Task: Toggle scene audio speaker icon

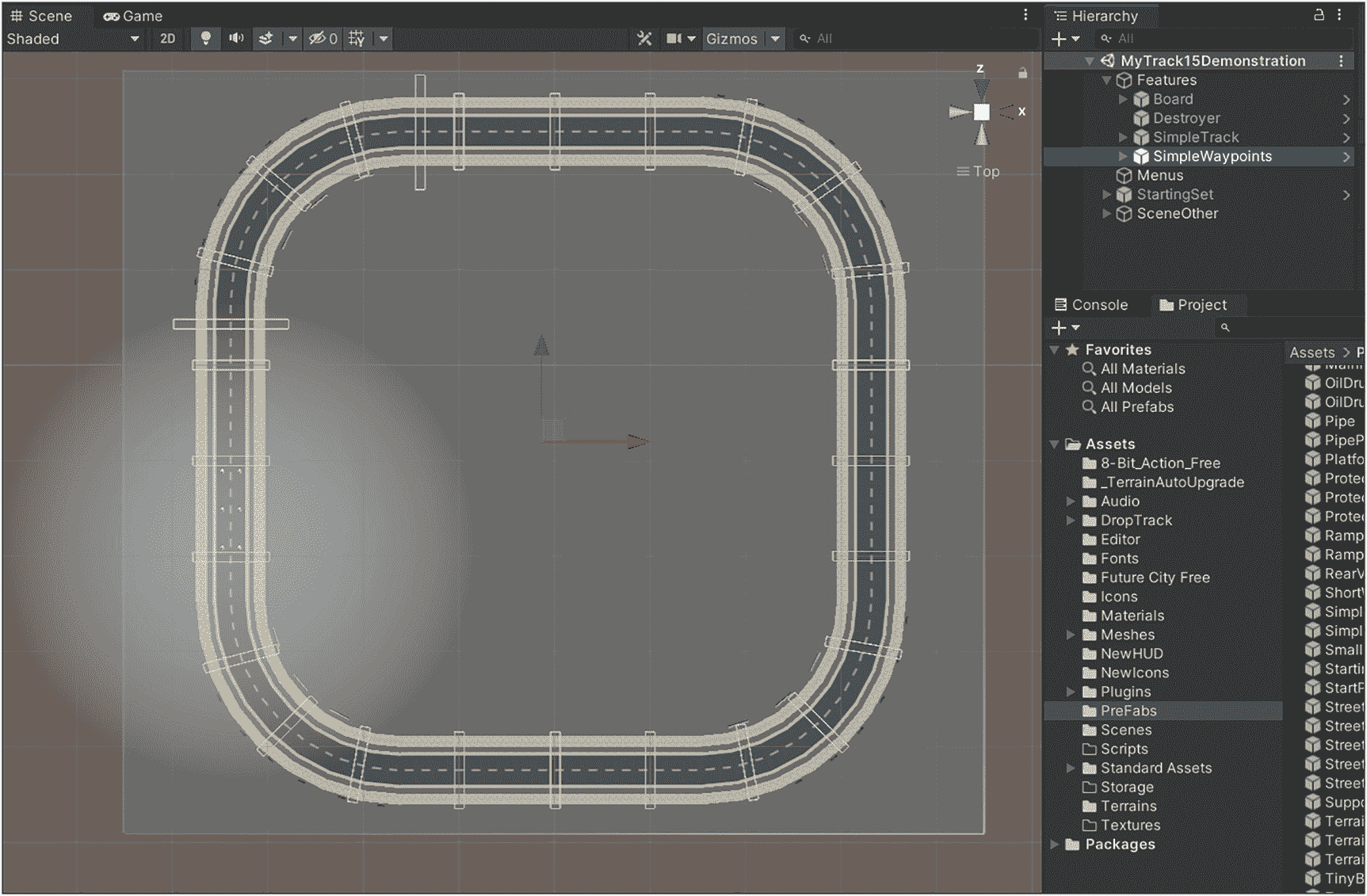Action: [236, 38]
